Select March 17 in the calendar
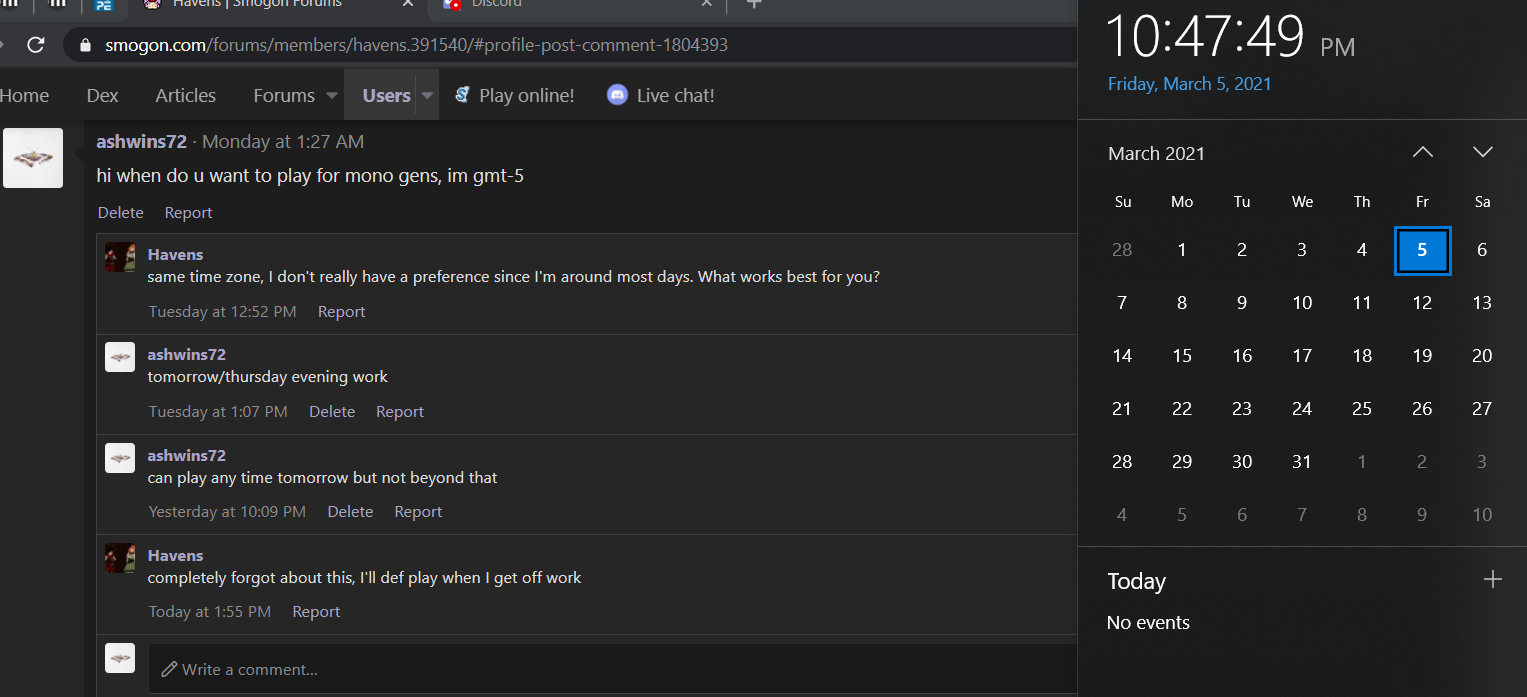 tap(1302, 355)
